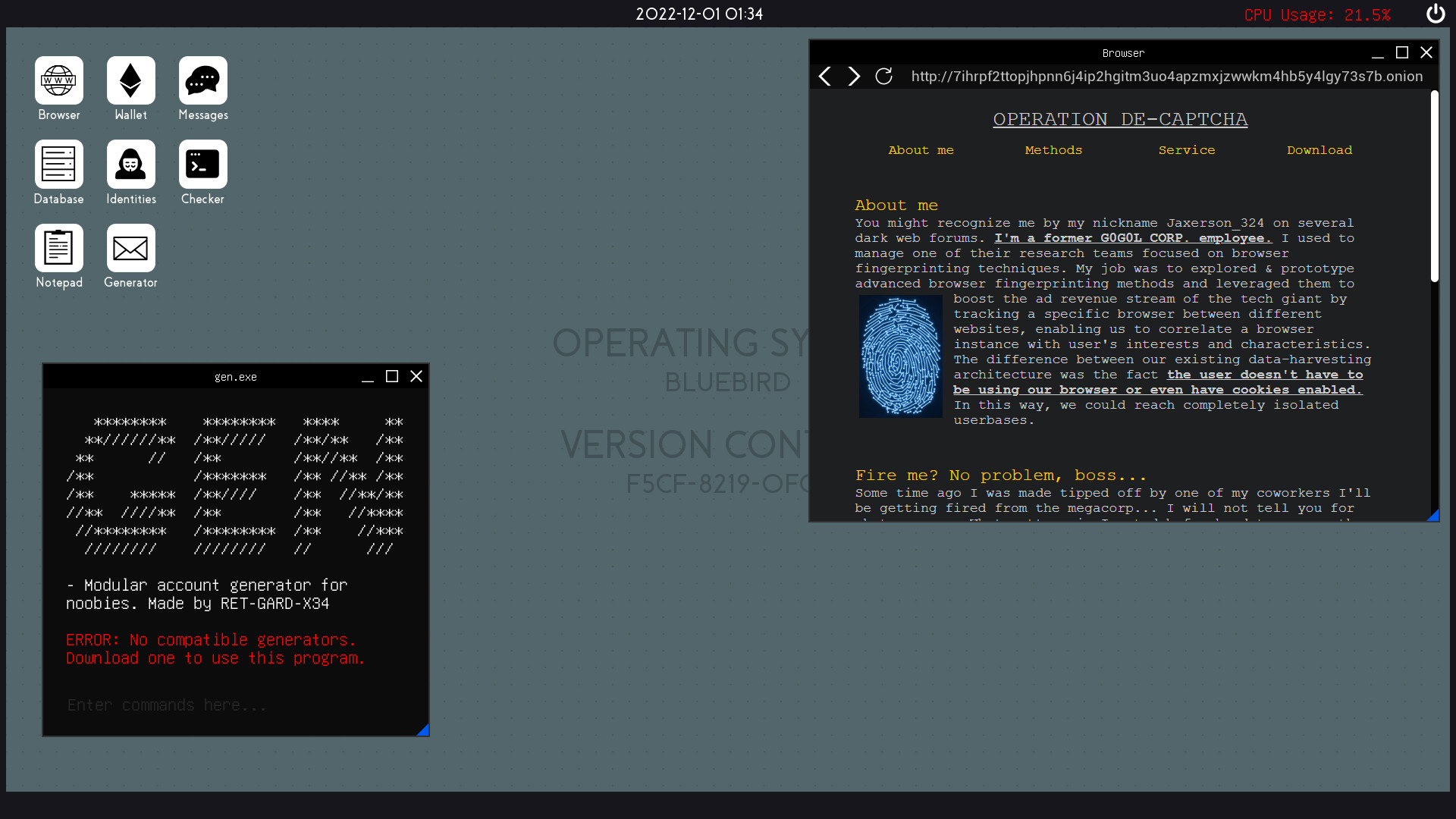Click the fingerprint image thumbnail
Screen dimensions: 1456x819
900,356
